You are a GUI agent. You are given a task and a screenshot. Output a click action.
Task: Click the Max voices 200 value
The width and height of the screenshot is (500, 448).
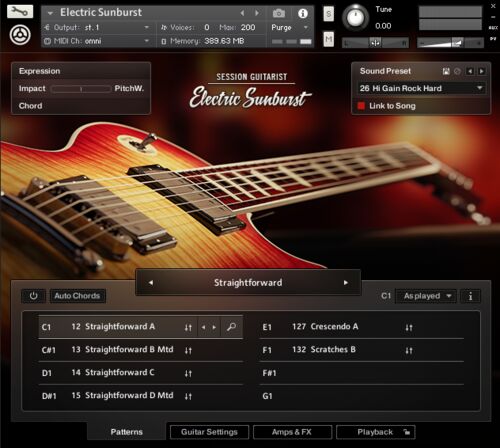(248, 27)
